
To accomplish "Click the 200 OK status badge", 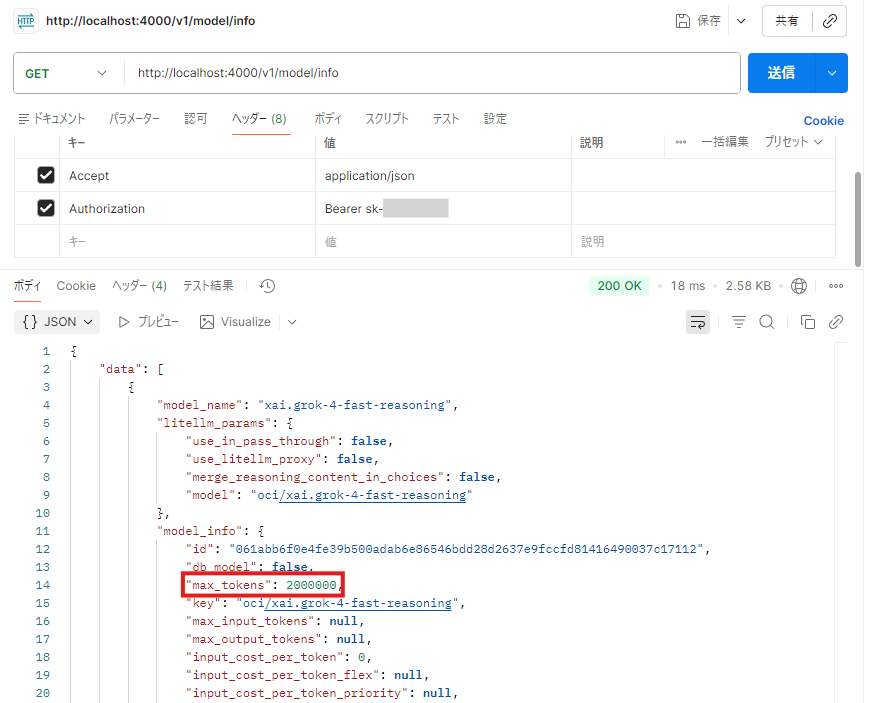I will tap(619, 286).
